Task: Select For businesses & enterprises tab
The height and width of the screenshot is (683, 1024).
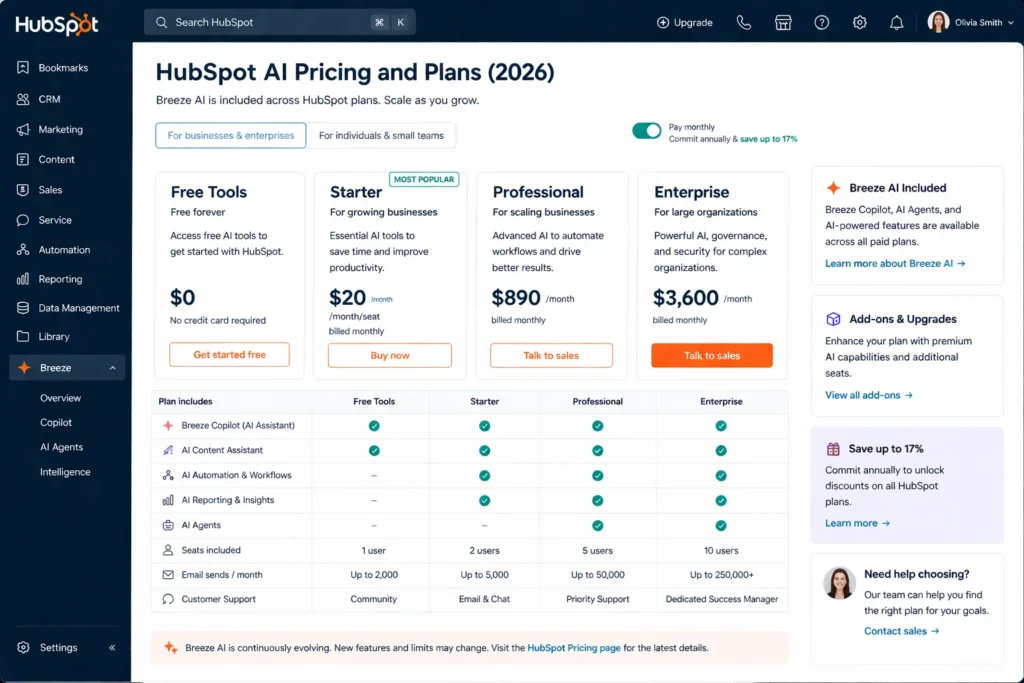Action: coord(231,136)
